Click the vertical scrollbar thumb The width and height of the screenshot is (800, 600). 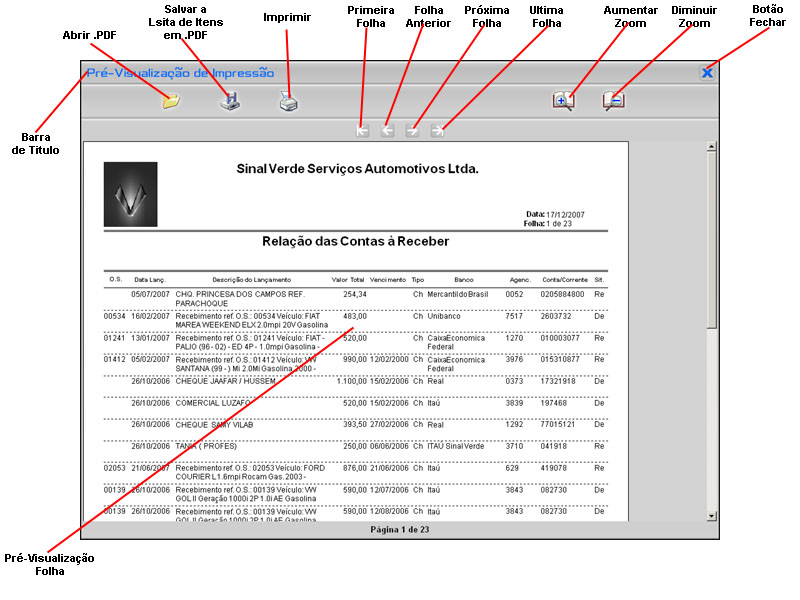coord(712,240)
